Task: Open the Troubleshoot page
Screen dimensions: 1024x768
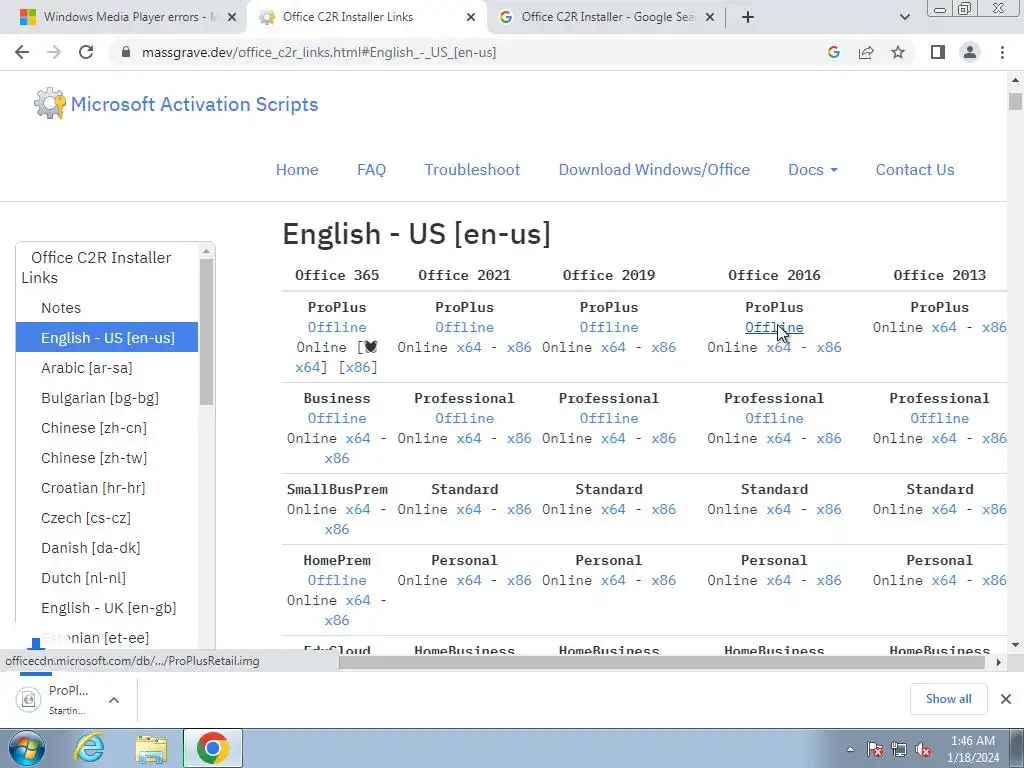Action: 472,170
